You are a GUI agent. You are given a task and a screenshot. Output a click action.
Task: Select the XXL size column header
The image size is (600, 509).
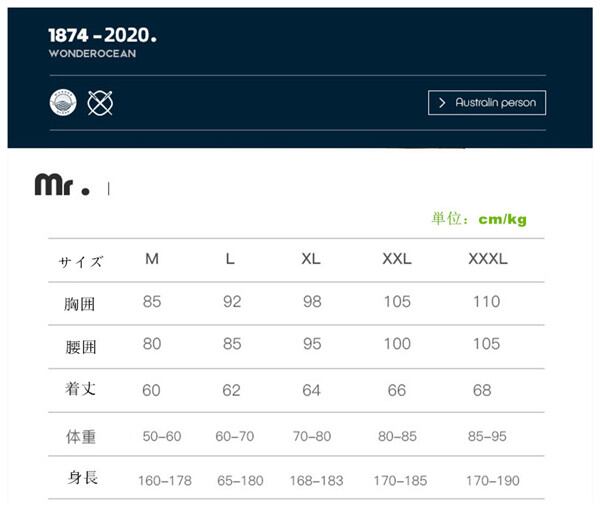click(397, 259)
